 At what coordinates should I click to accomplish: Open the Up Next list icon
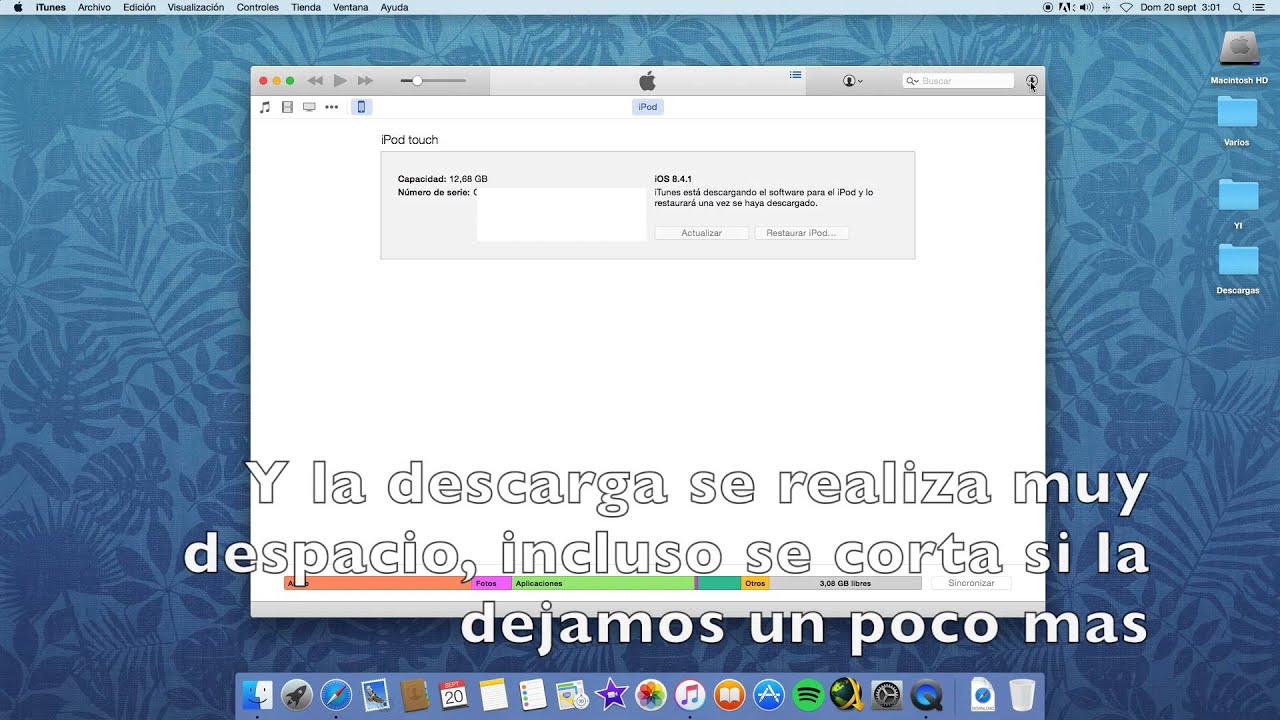click(796, 75)
